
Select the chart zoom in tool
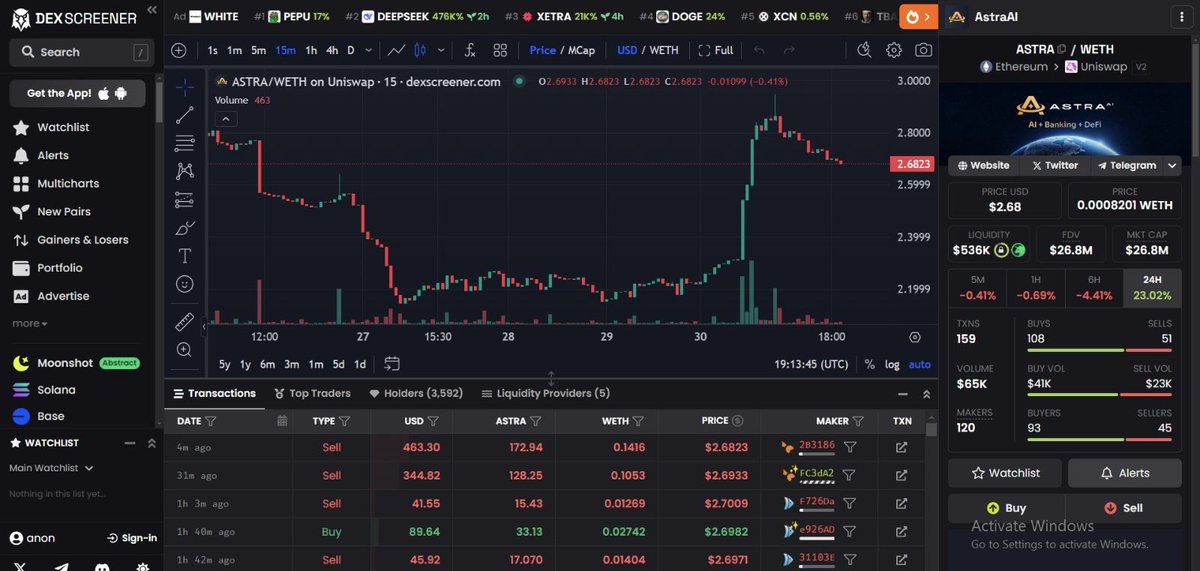(x=185, y=350)
